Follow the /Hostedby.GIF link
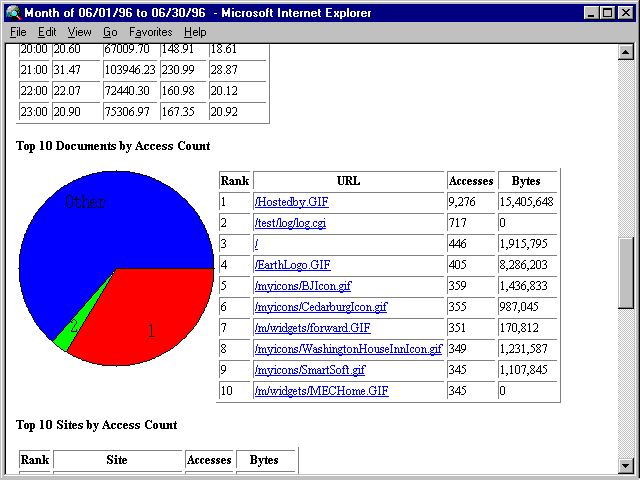Screen dimensions: 640x480 [291, 202]
